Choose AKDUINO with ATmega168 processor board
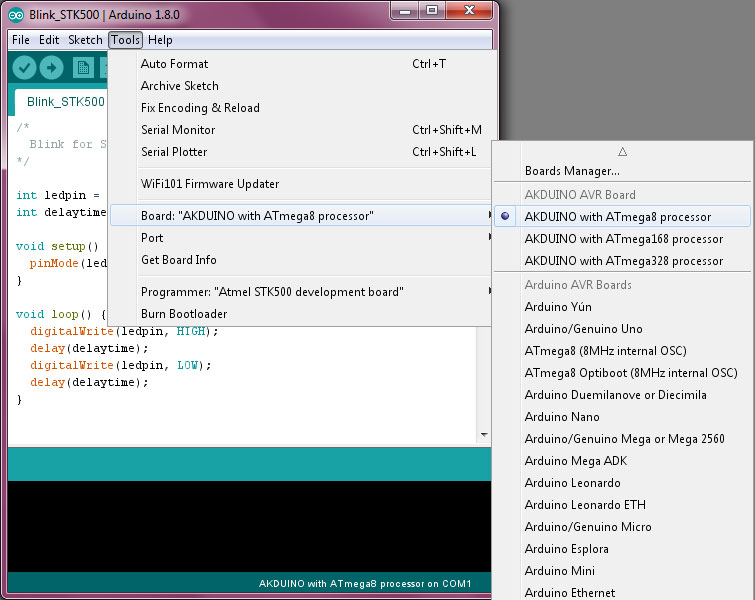The width and height of the screenshot is (755, 600). [x=623, y=239]
